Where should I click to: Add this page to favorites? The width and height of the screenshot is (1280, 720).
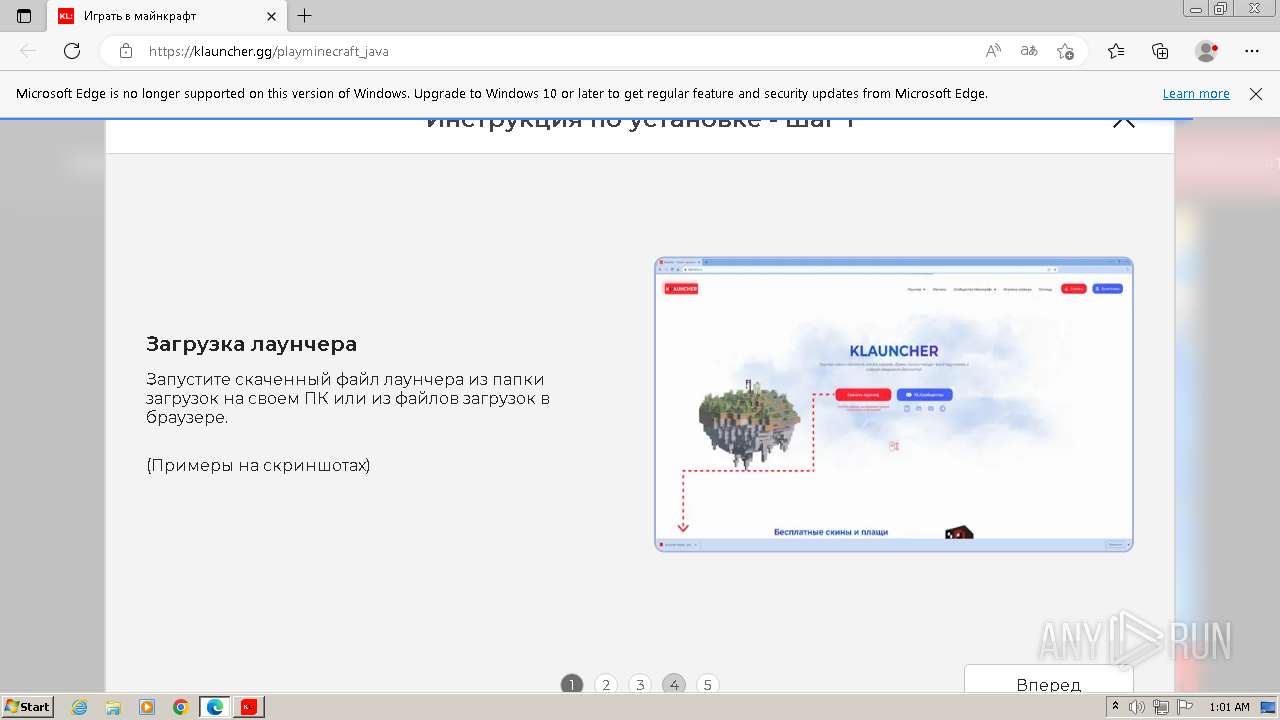1065,51
